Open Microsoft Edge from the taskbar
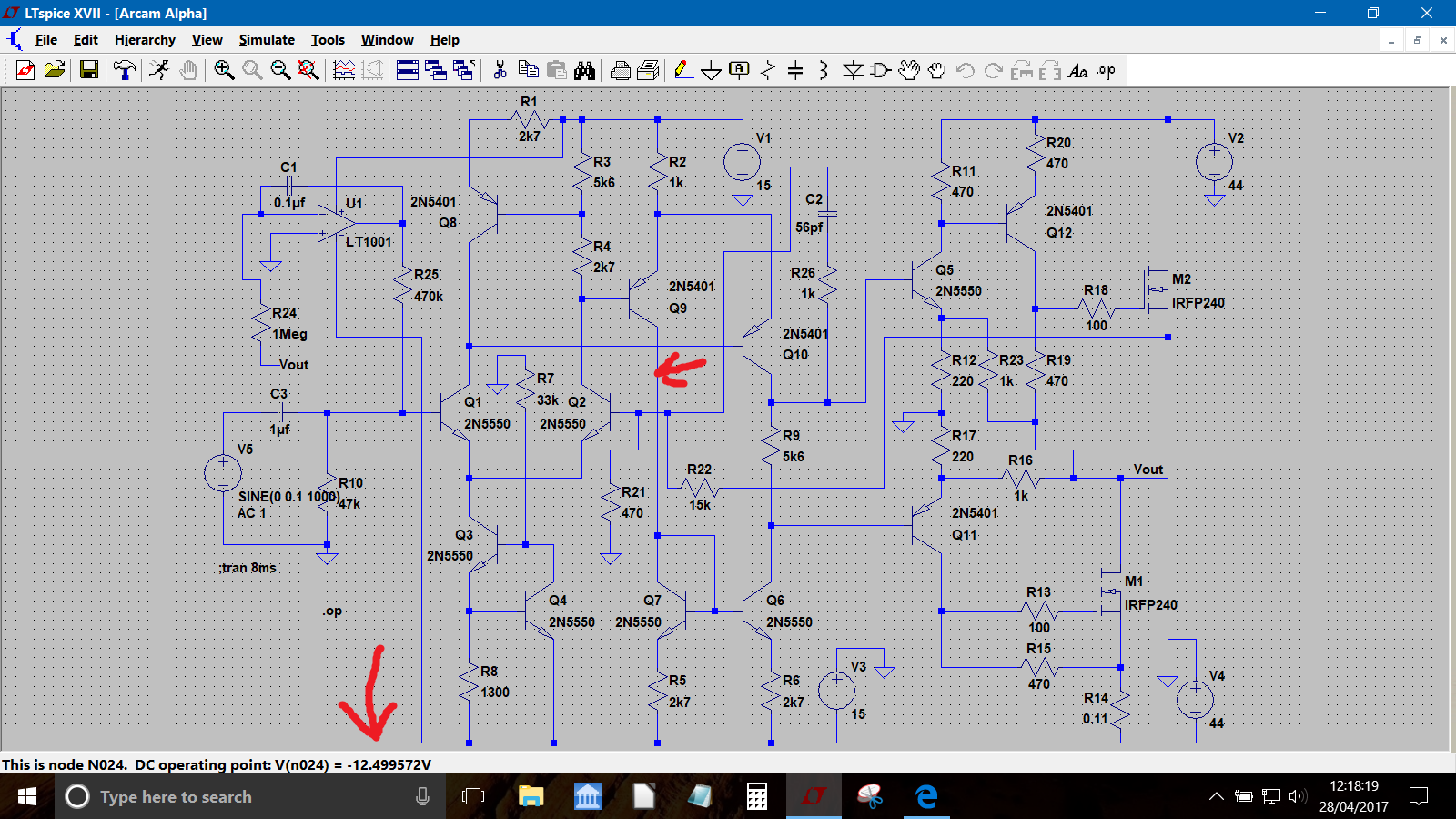Screen dimensions: 1456x819 (x=926, y=797)
